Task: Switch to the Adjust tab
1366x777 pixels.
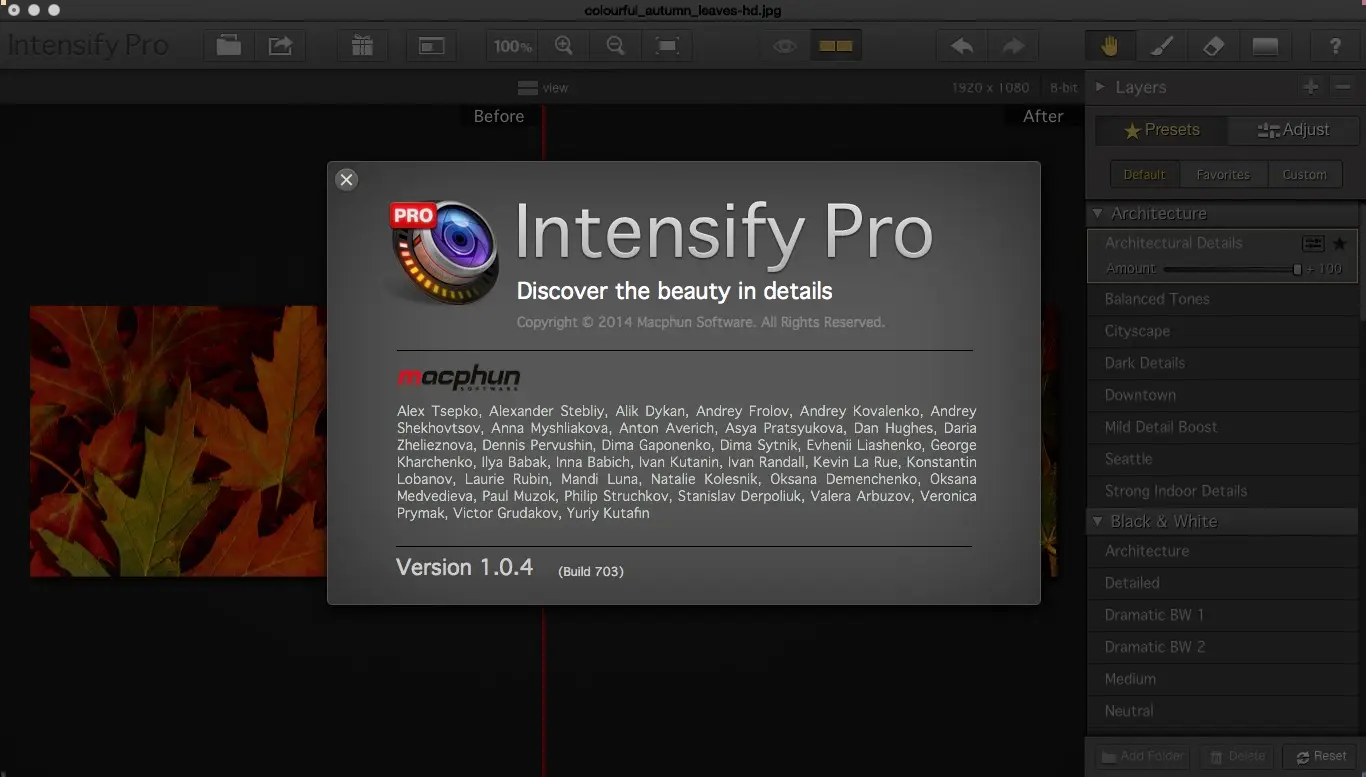Action: 1293,130
